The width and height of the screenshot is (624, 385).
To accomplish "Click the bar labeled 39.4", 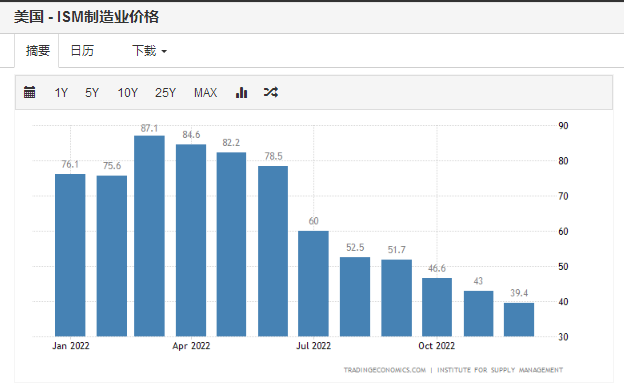I will 519,320.
